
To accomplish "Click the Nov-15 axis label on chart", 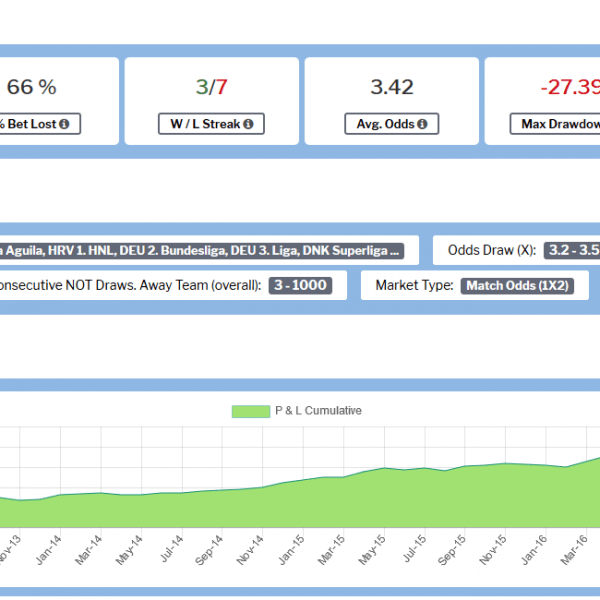I will coord(493,550).
